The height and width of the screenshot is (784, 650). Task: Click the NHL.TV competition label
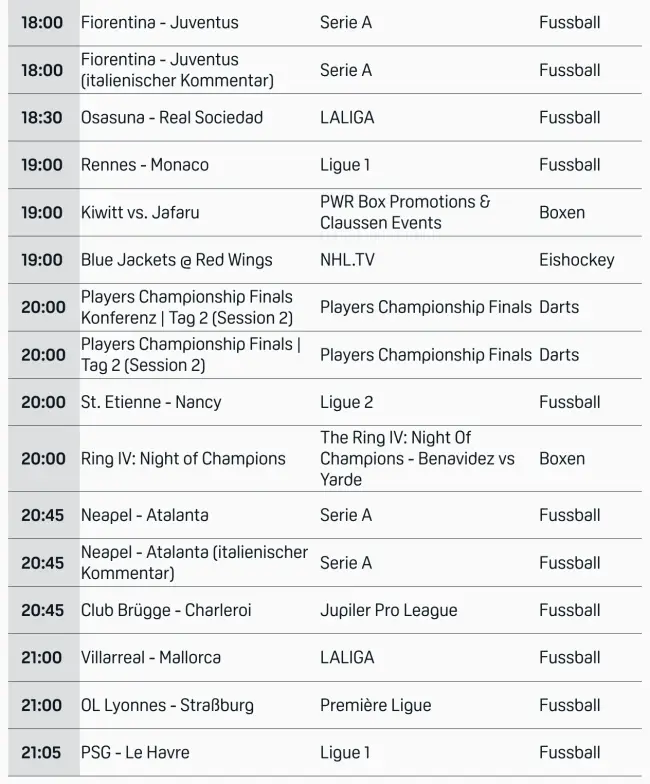(x=347, y=260)
